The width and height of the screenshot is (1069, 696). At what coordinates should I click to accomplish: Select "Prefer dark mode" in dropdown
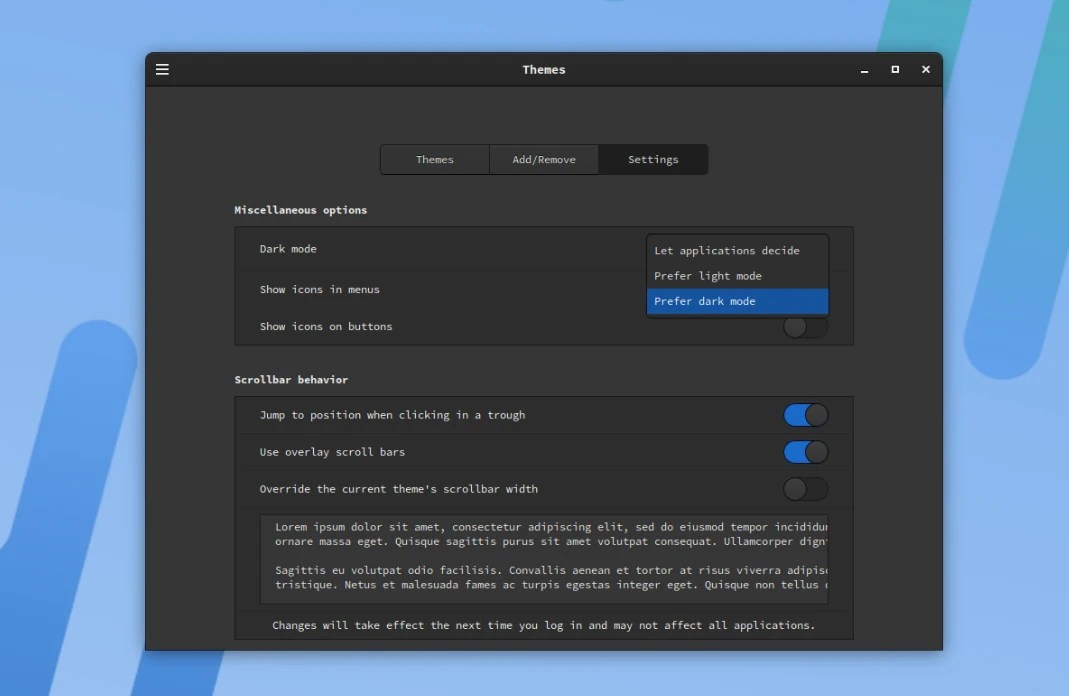tap(738, 301)
